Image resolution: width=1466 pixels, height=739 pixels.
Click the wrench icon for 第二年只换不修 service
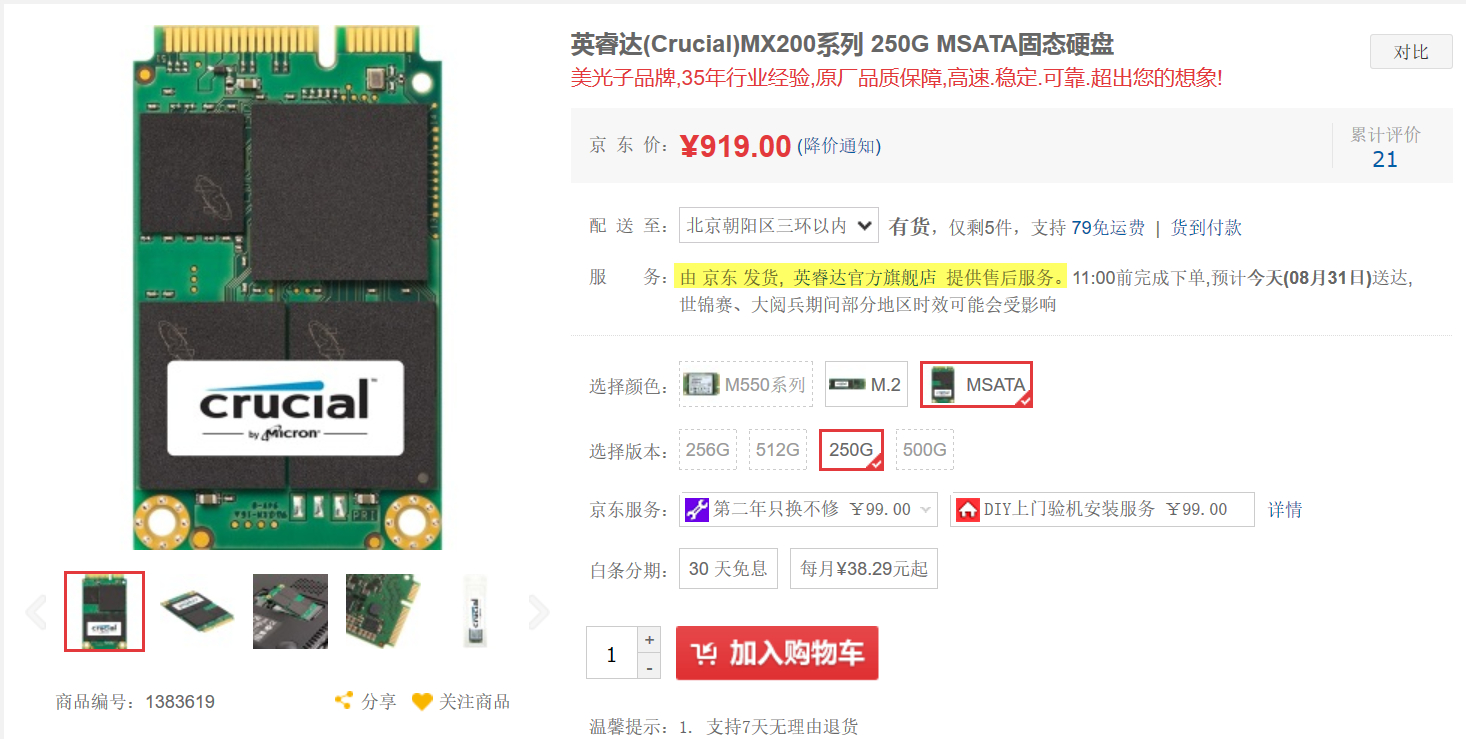point(696,509)
